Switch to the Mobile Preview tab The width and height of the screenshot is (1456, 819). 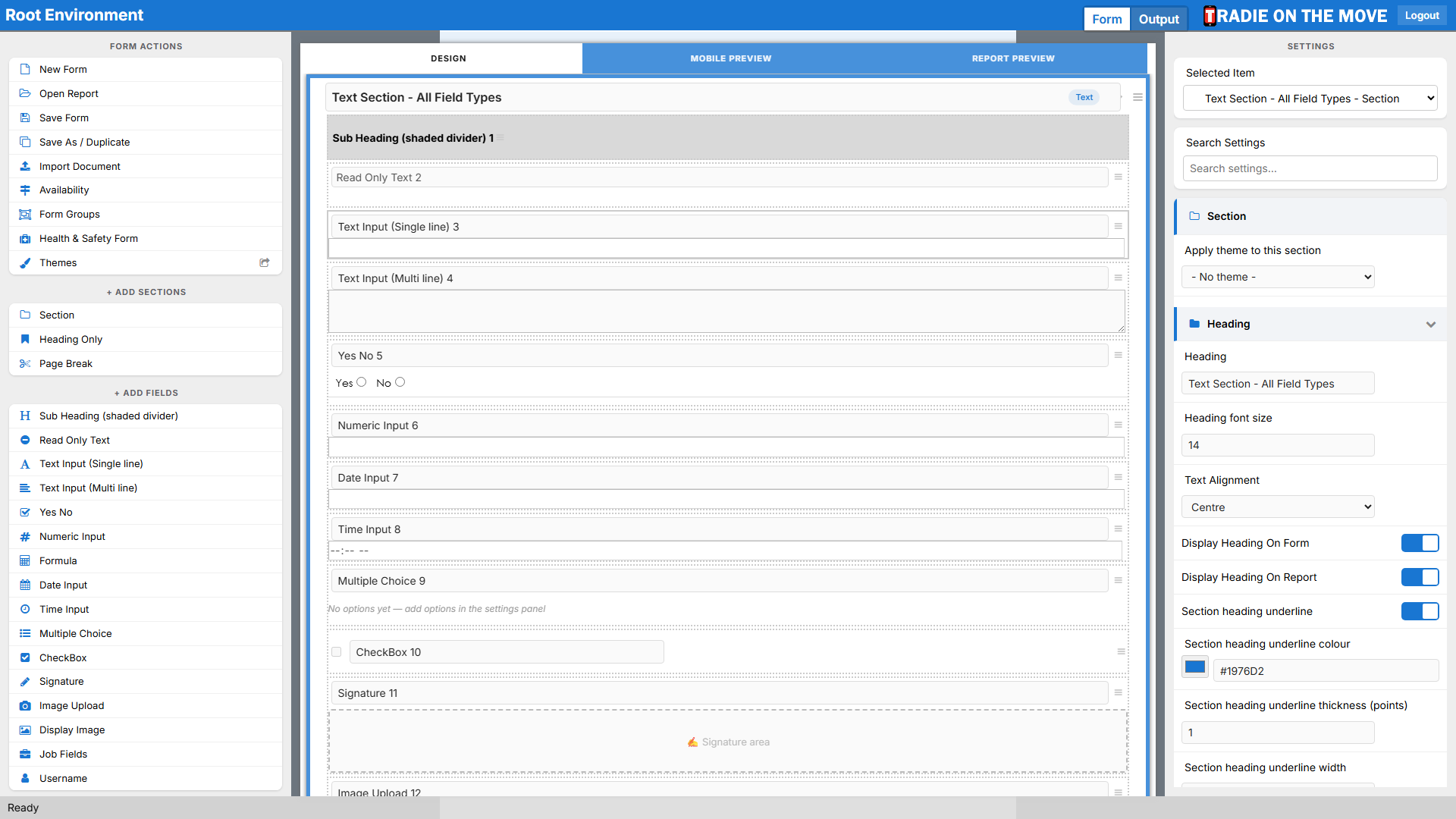730,58
